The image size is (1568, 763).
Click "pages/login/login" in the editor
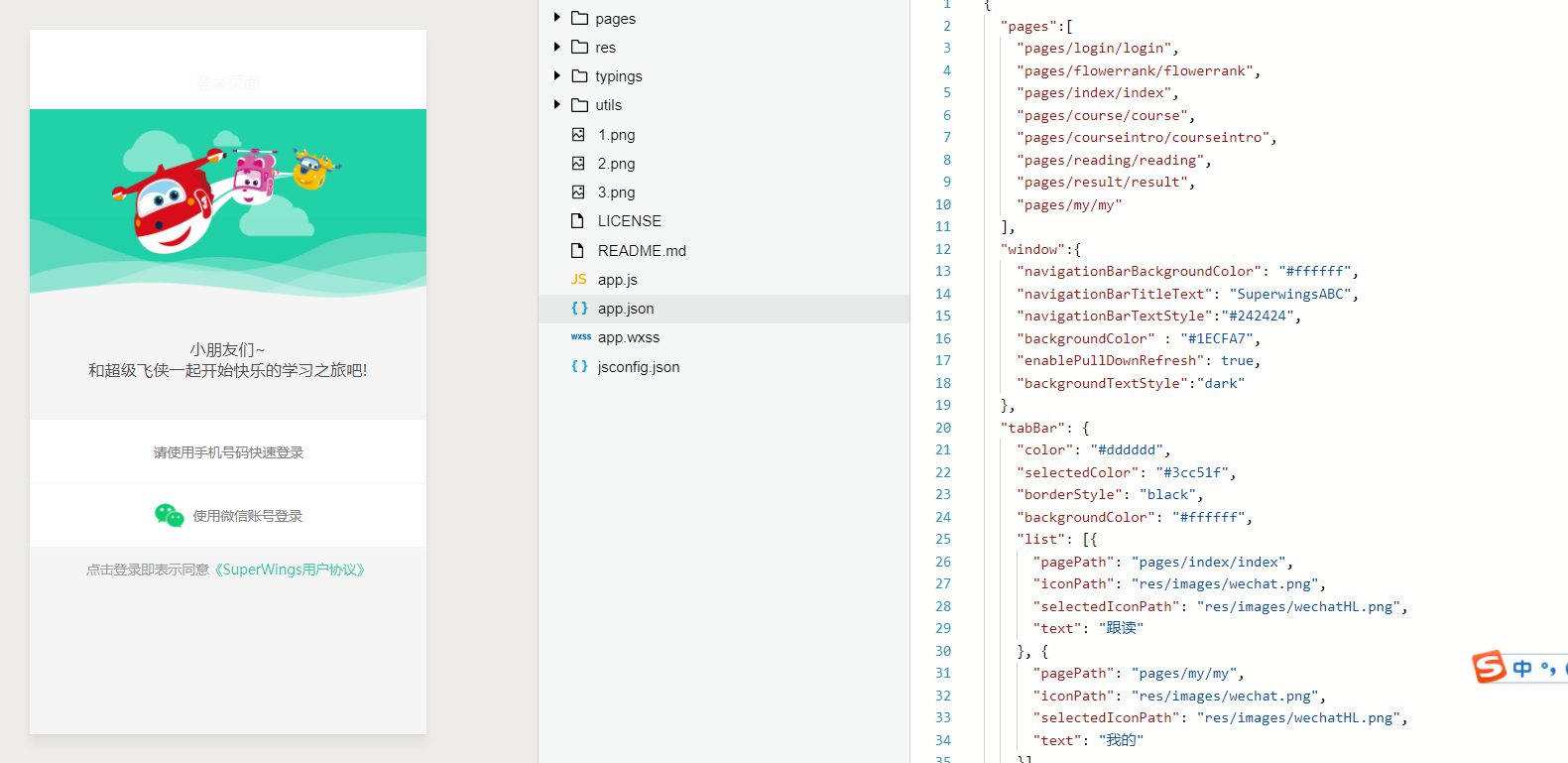[1094, 48]
